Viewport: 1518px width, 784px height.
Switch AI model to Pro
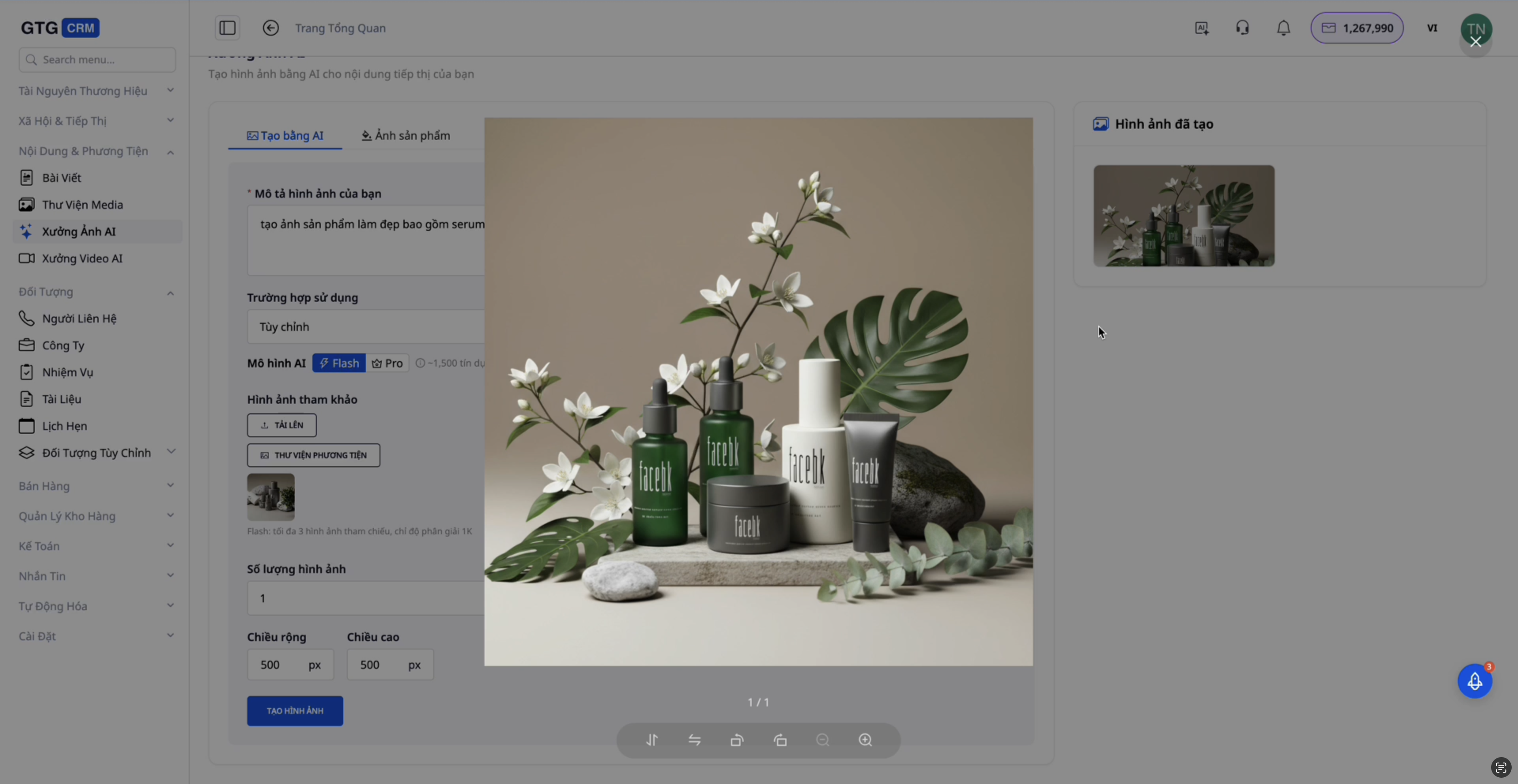[x=387, y=363]
